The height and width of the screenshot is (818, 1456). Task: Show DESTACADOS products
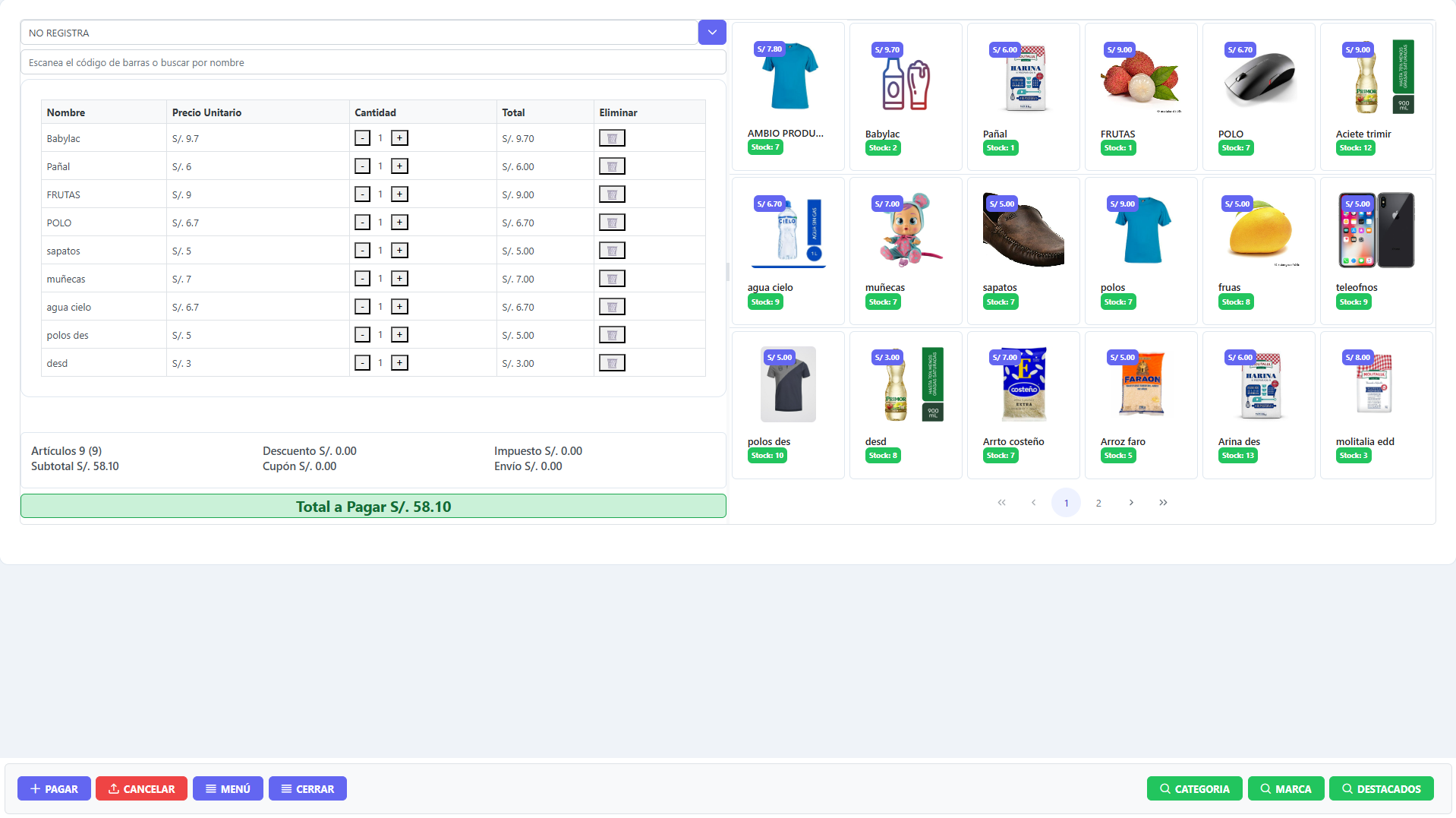click(x=1381, y=789)
